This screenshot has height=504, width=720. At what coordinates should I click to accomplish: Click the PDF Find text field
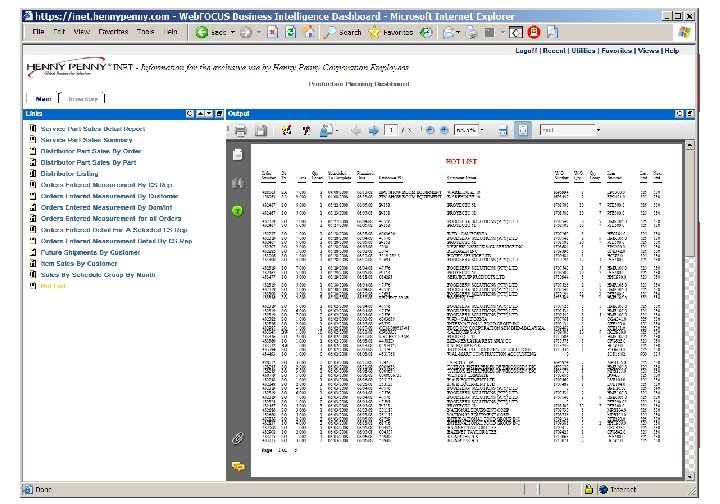[568, 130]
